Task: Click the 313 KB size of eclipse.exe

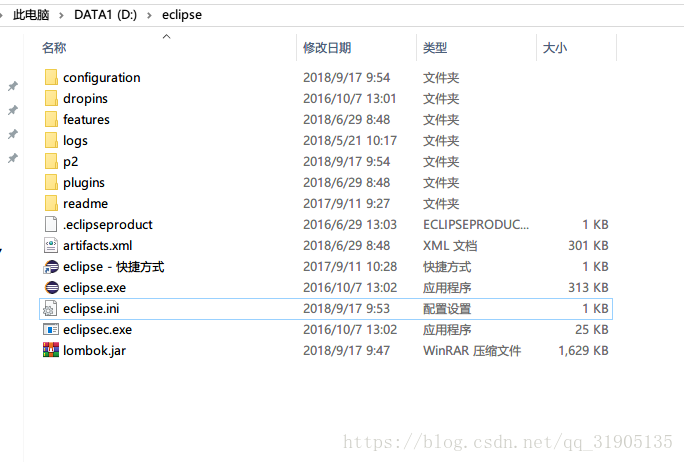Action: [588, 288]
